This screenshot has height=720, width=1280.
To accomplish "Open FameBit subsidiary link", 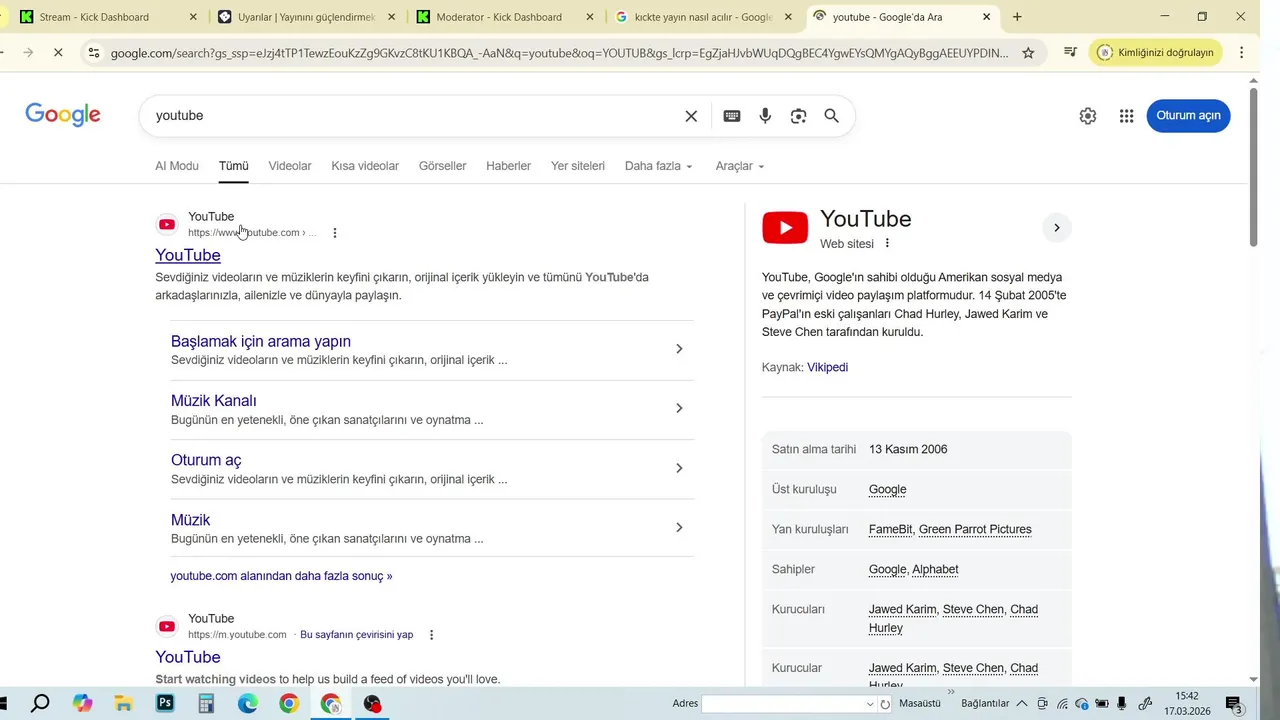I will pos(890,529).
